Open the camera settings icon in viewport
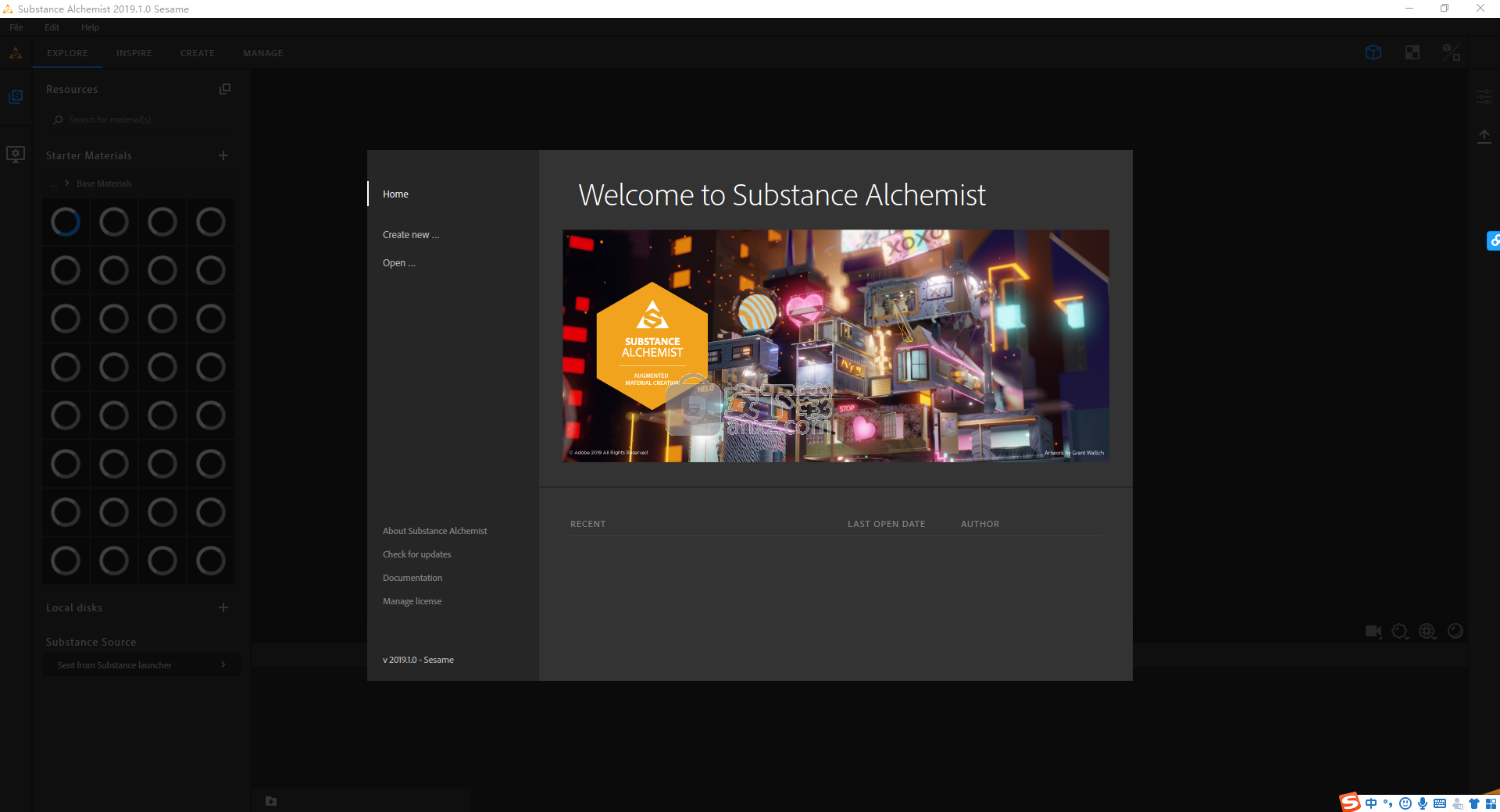 (1373, 631)
